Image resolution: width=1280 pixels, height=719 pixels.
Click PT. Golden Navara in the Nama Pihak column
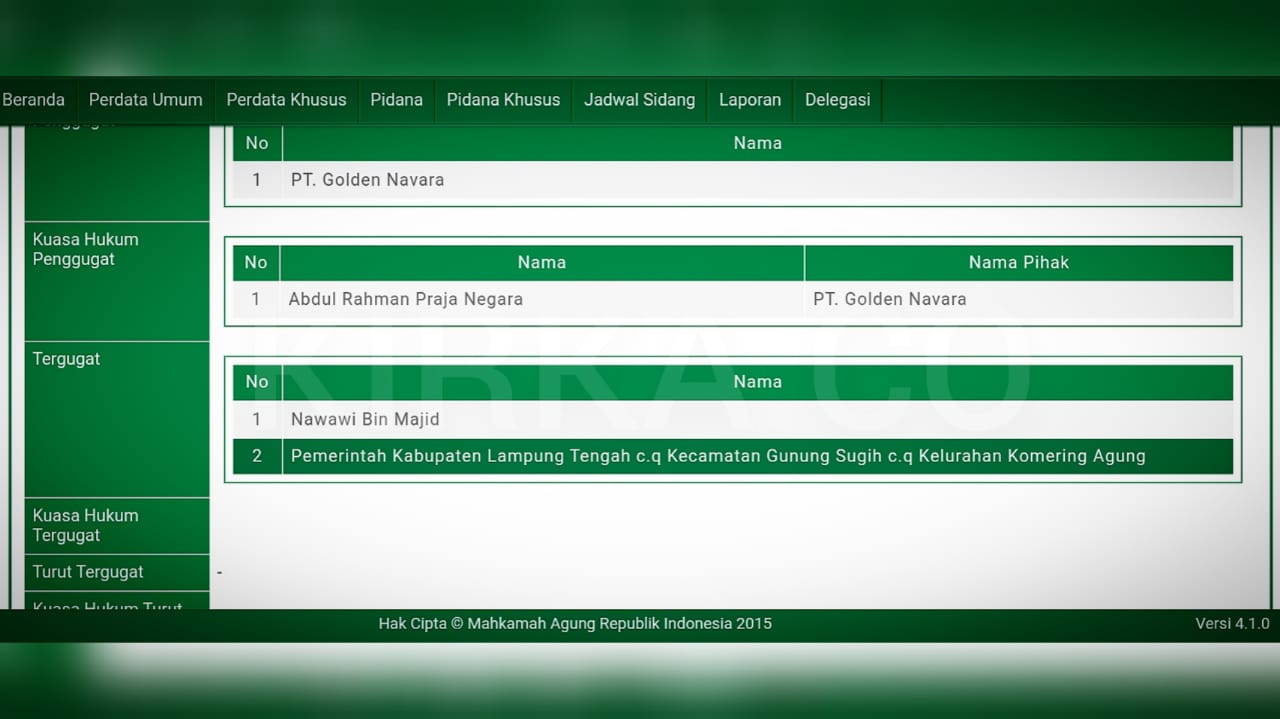coord(889,299)
